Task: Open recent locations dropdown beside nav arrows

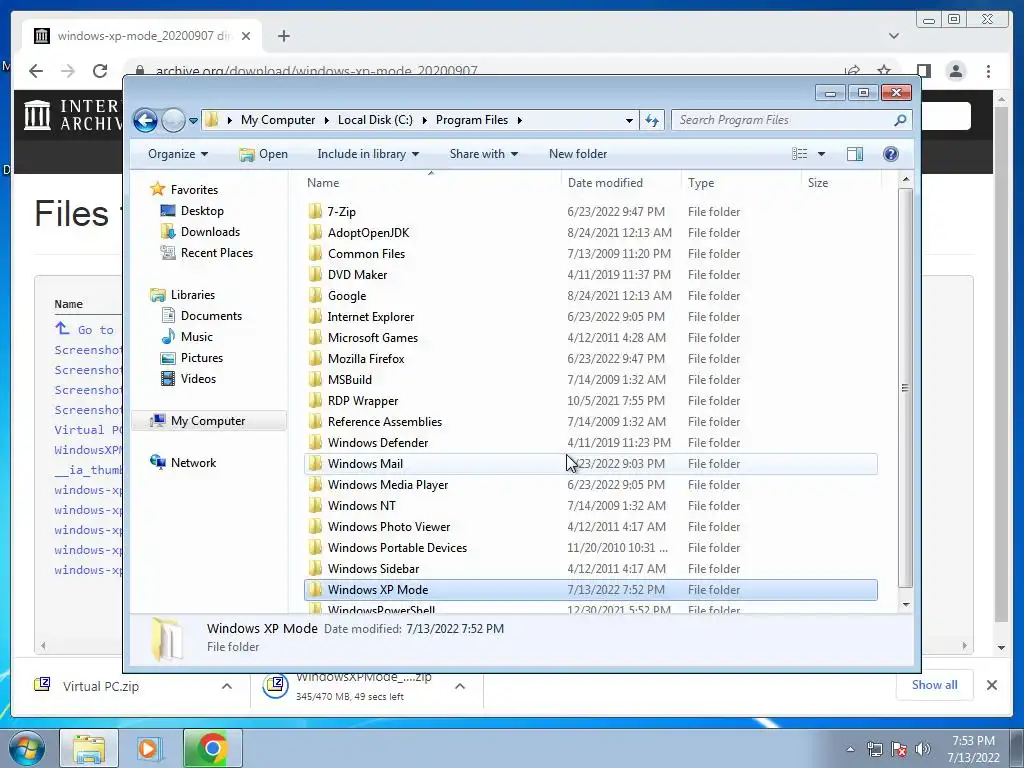Action: click(x=193, y=121)
